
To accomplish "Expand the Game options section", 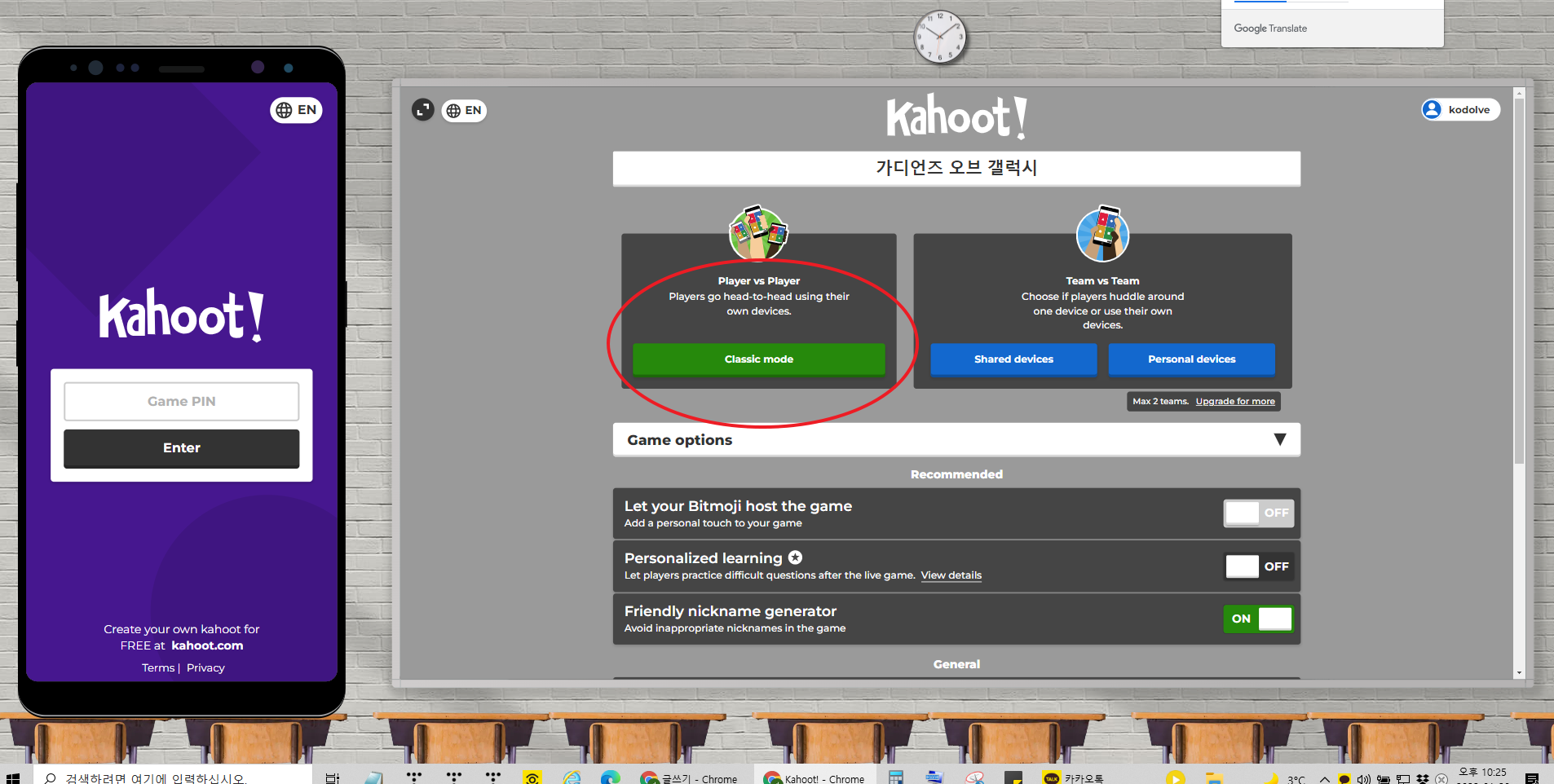I will tap(956, 440).
